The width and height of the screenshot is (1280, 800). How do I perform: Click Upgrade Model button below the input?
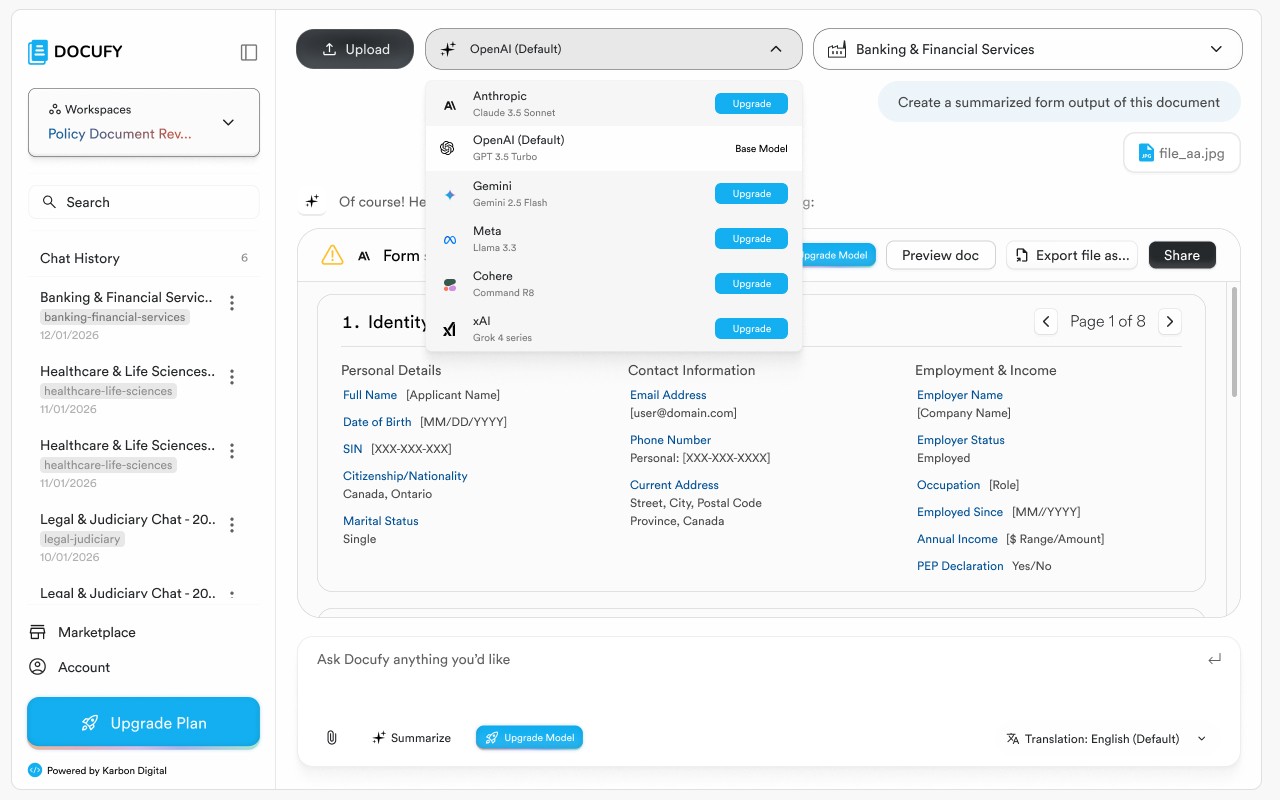[529, 738]
